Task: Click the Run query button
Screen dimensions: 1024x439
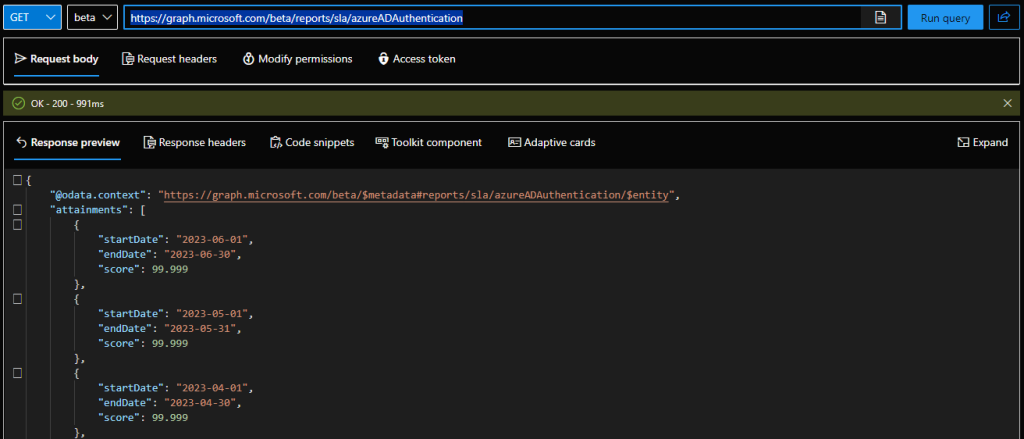Action: click(x=945, y=18)
